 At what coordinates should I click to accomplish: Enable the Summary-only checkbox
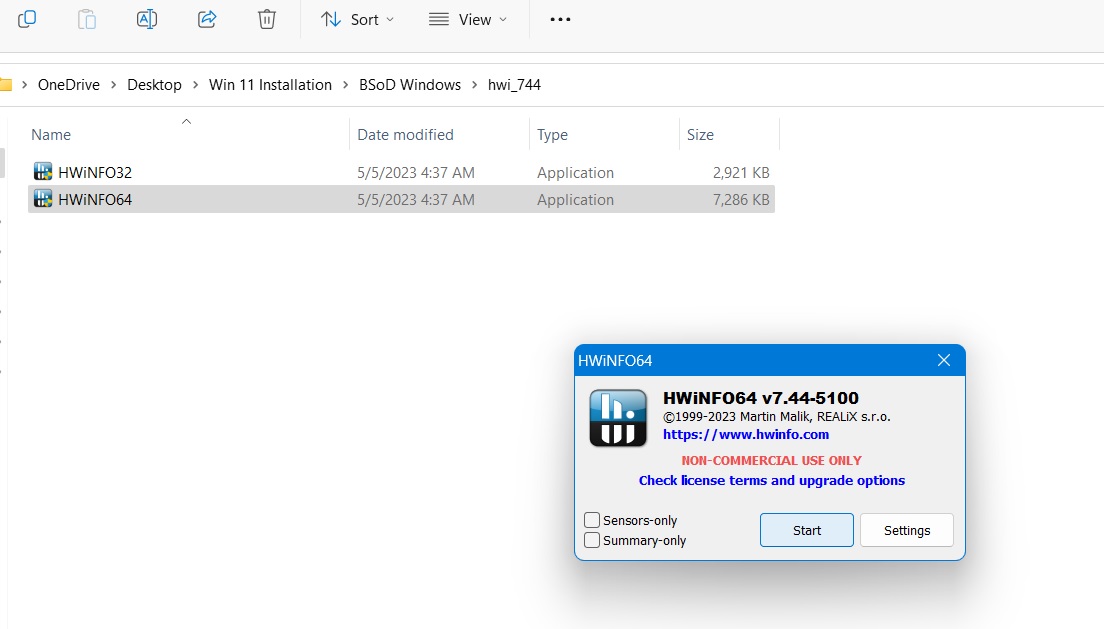(591, 540)
